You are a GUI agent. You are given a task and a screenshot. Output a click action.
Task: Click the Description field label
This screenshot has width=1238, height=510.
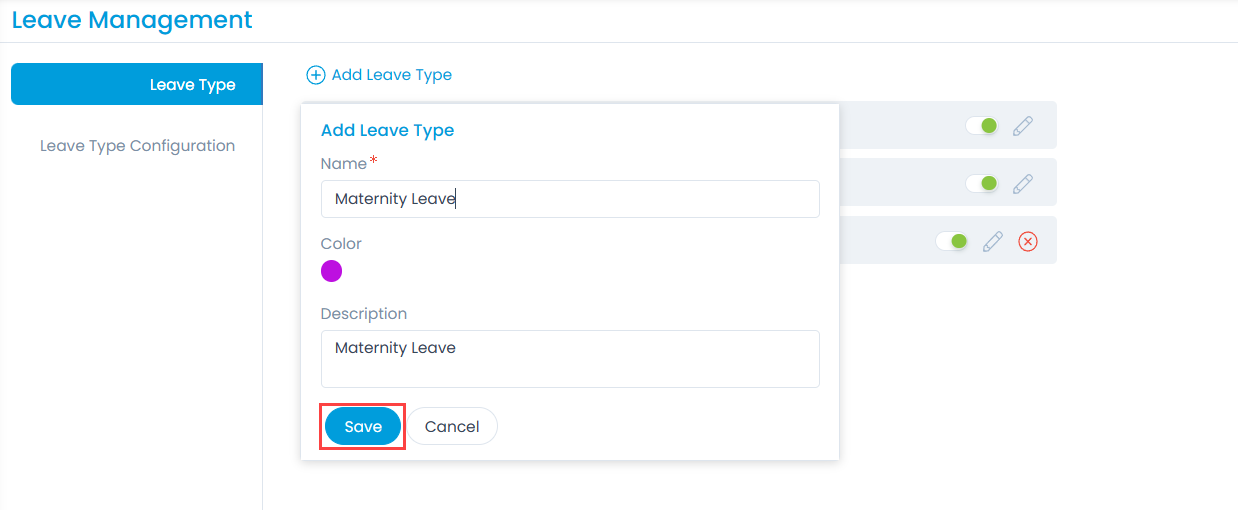click(x=363, y=314)
